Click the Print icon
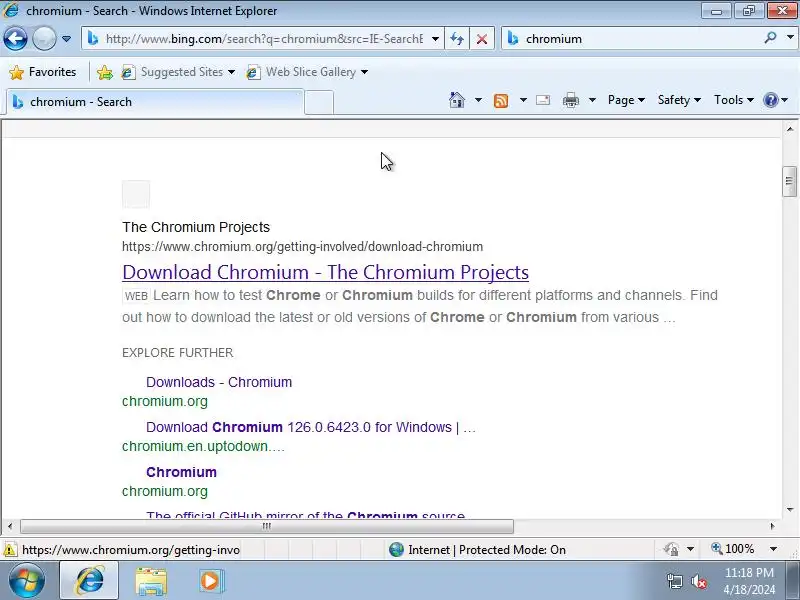 click(x=570, y=100)
